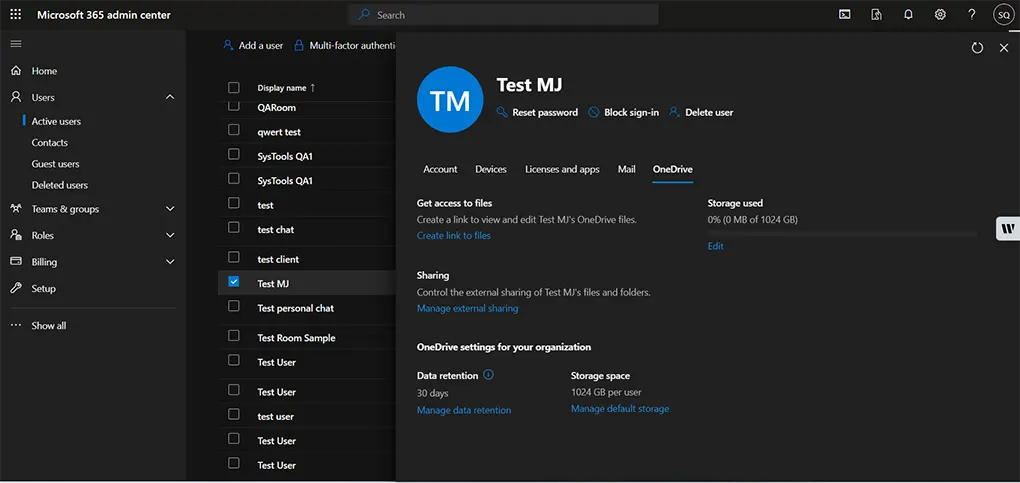Open the test client user name
The width and height of the screenshot is (1020, 483).
coord(278,259)
